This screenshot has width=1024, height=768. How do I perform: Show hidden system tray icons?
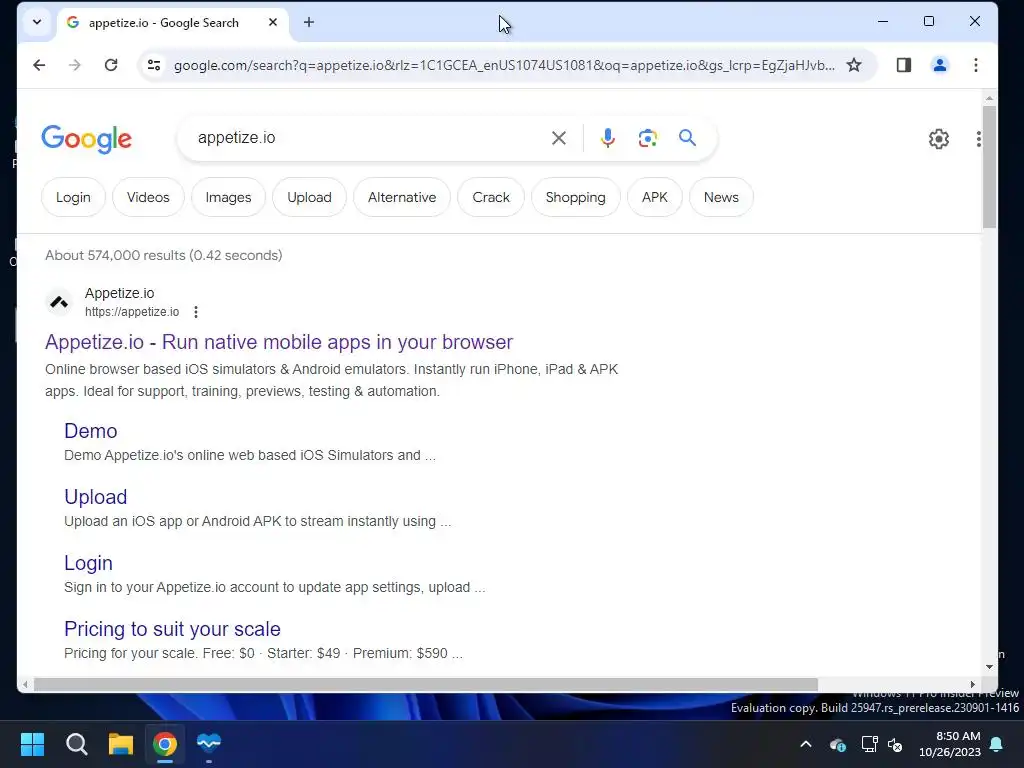point(806,744)
